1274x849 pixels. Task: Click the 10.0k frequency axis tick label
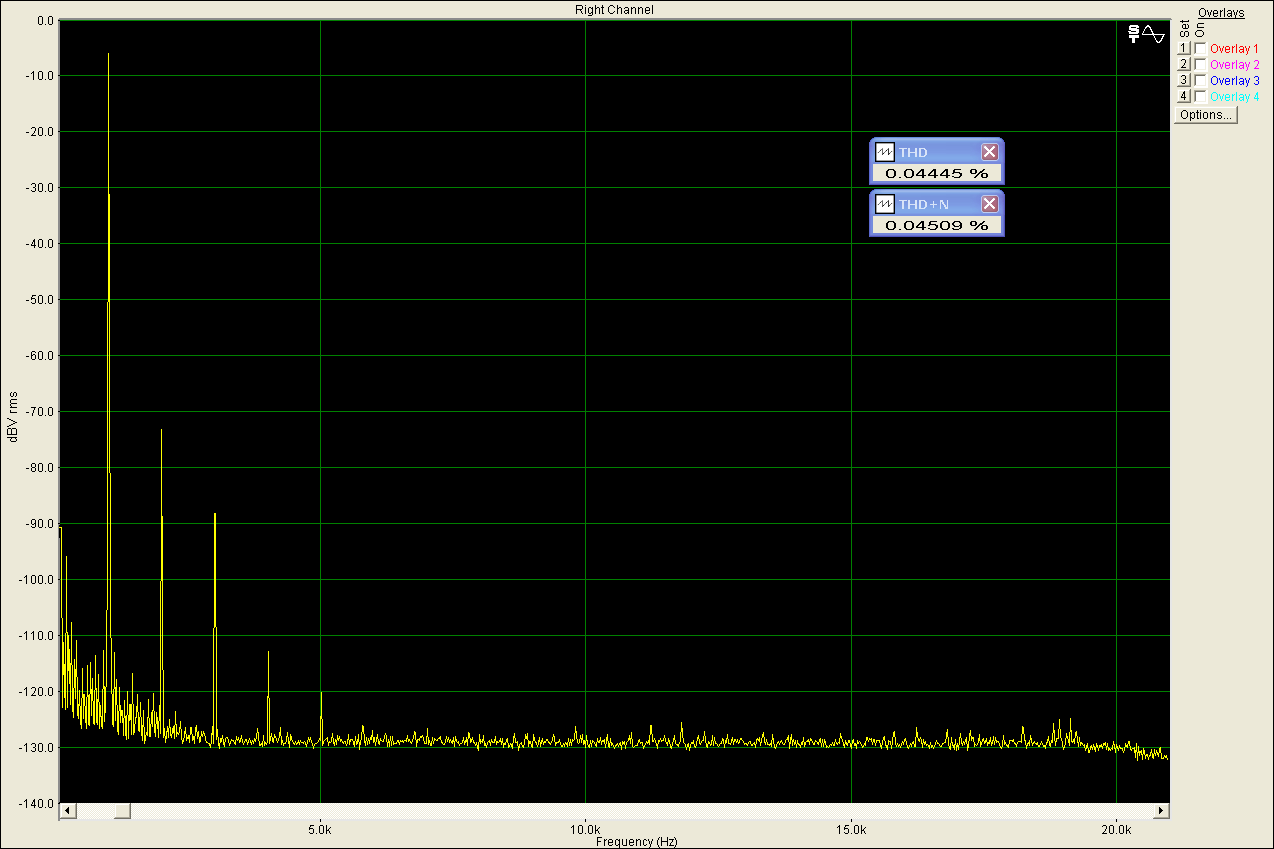585,830
